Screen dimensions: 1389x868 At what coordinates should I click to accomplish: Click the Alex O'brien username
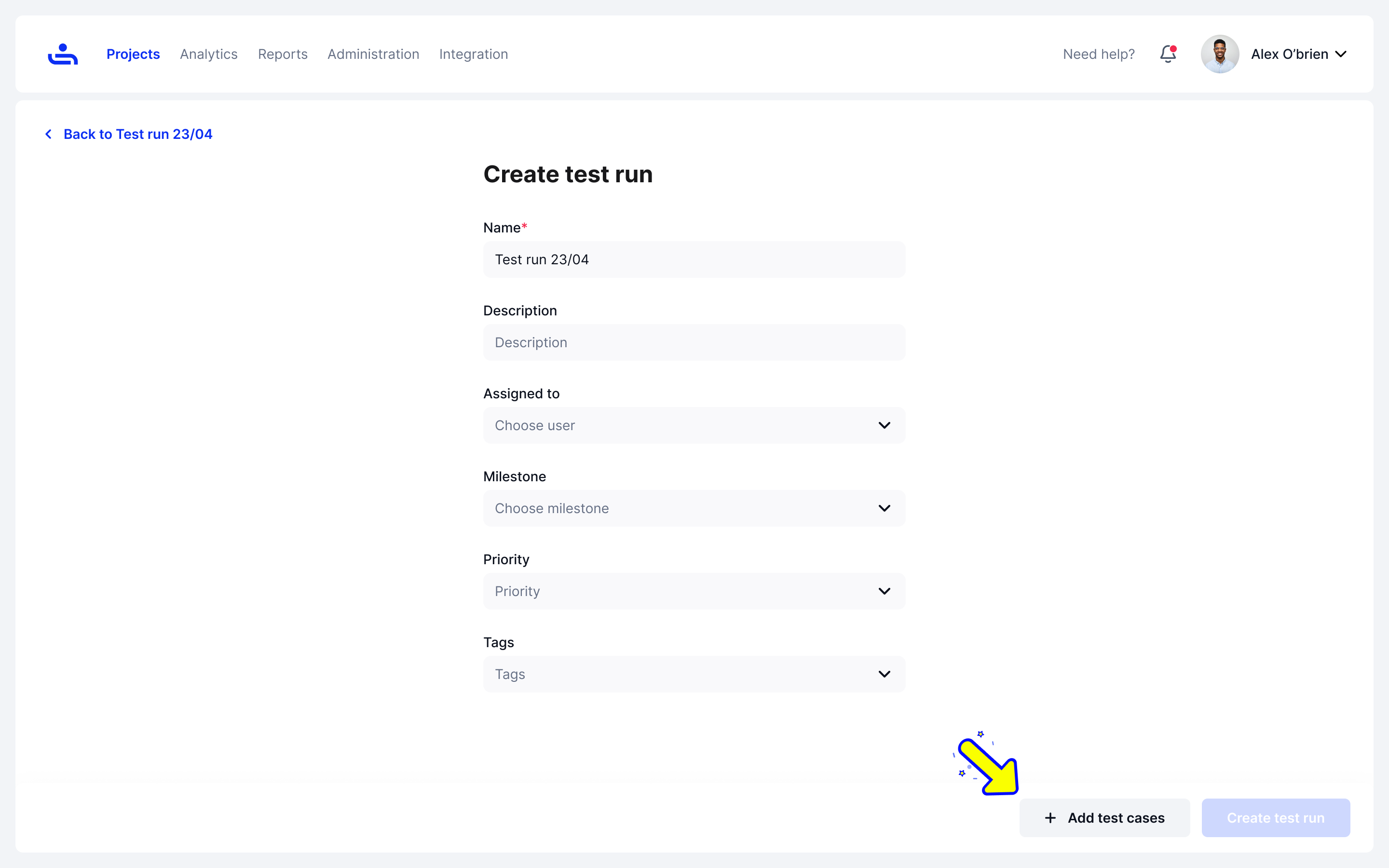[x=1289, y=54]
